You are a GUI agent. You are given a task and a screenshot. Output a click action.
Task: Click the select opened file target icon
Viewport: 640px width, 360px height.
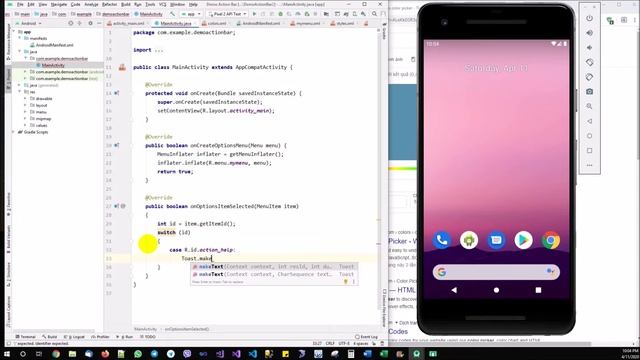pyautogui.click(x=71, y=23)
